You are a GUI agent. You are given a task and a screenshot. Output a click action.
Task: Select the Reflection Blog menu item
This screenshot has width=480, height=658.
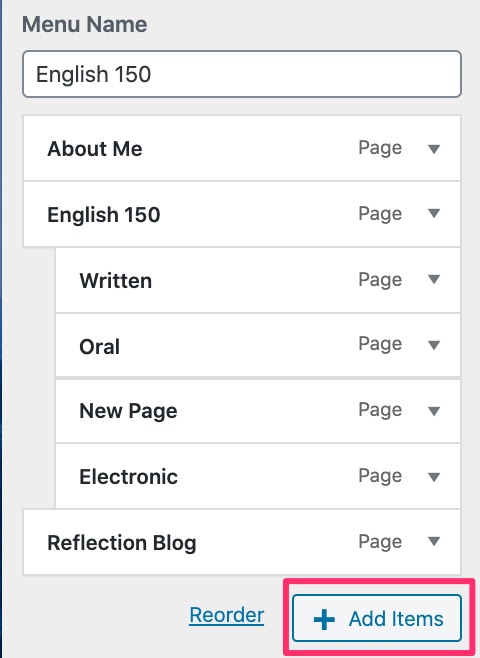pyautogui.click(x=242, y=542)
